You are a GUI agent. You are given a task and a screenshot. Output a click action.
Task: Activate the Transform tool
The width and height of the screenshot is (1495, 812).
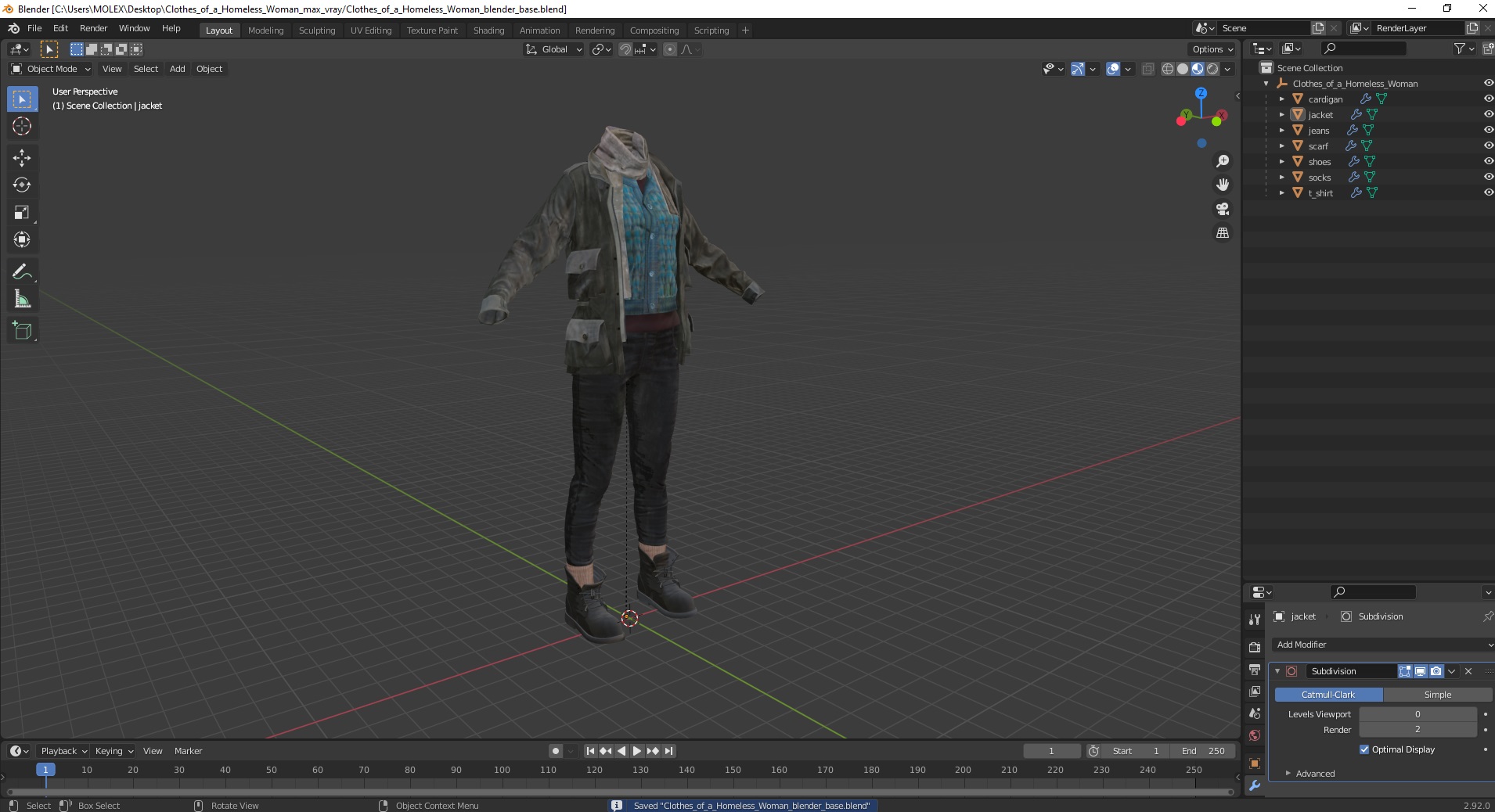coord(22,240)
